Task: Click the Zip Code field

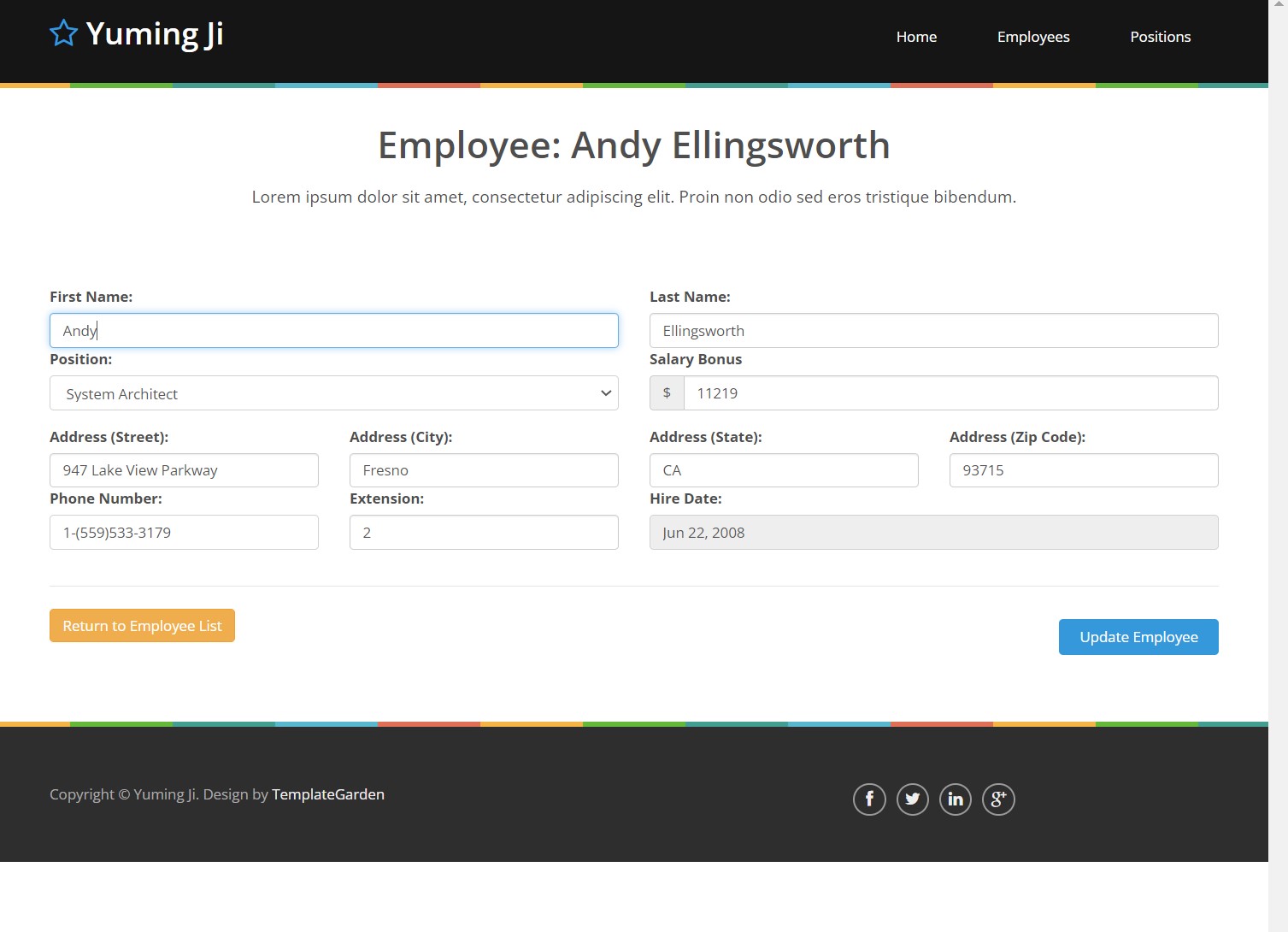Action: pos(1083,469)
